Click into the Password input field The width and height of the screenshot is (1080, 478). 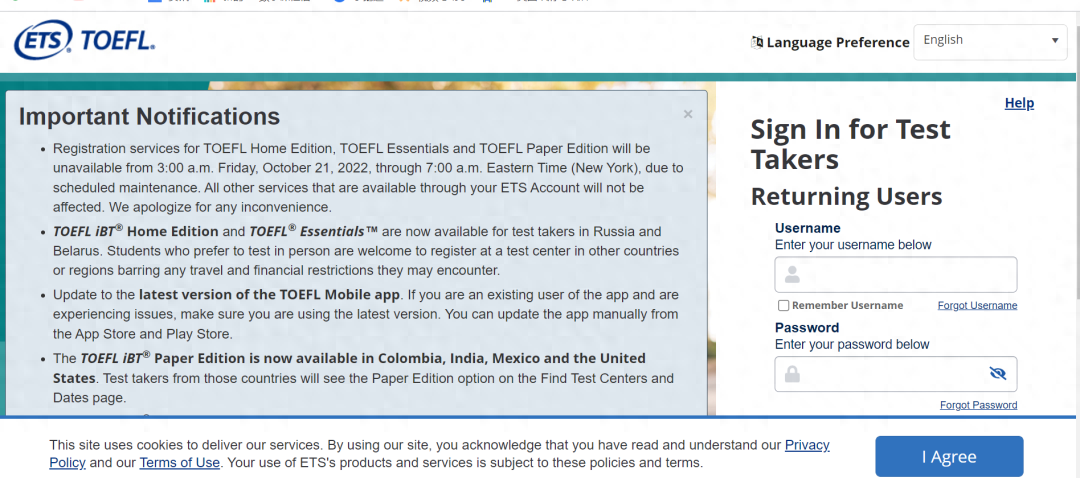pos(895,374)
